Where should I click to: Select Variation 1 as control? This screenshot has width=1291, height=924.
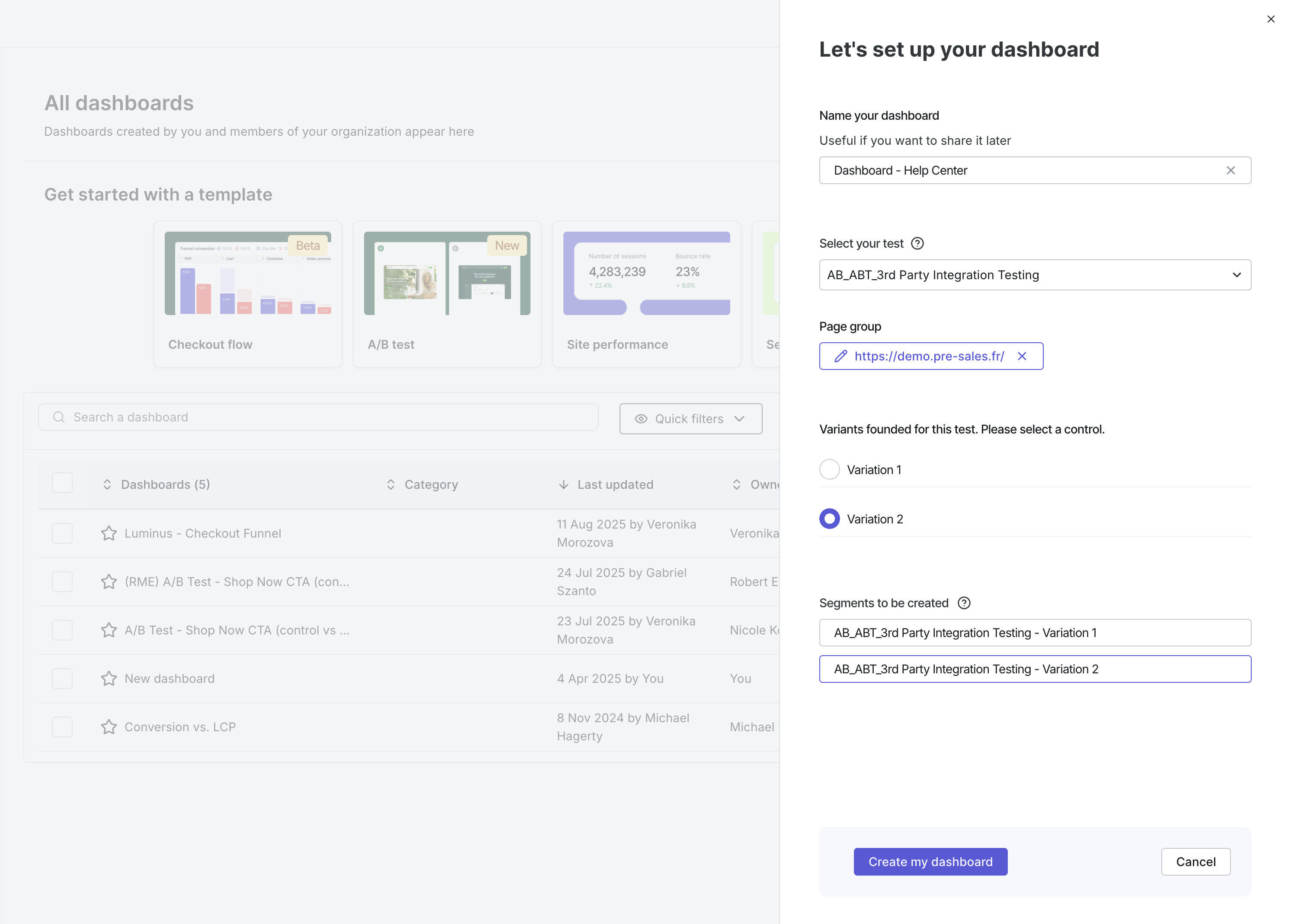[829, 470]
